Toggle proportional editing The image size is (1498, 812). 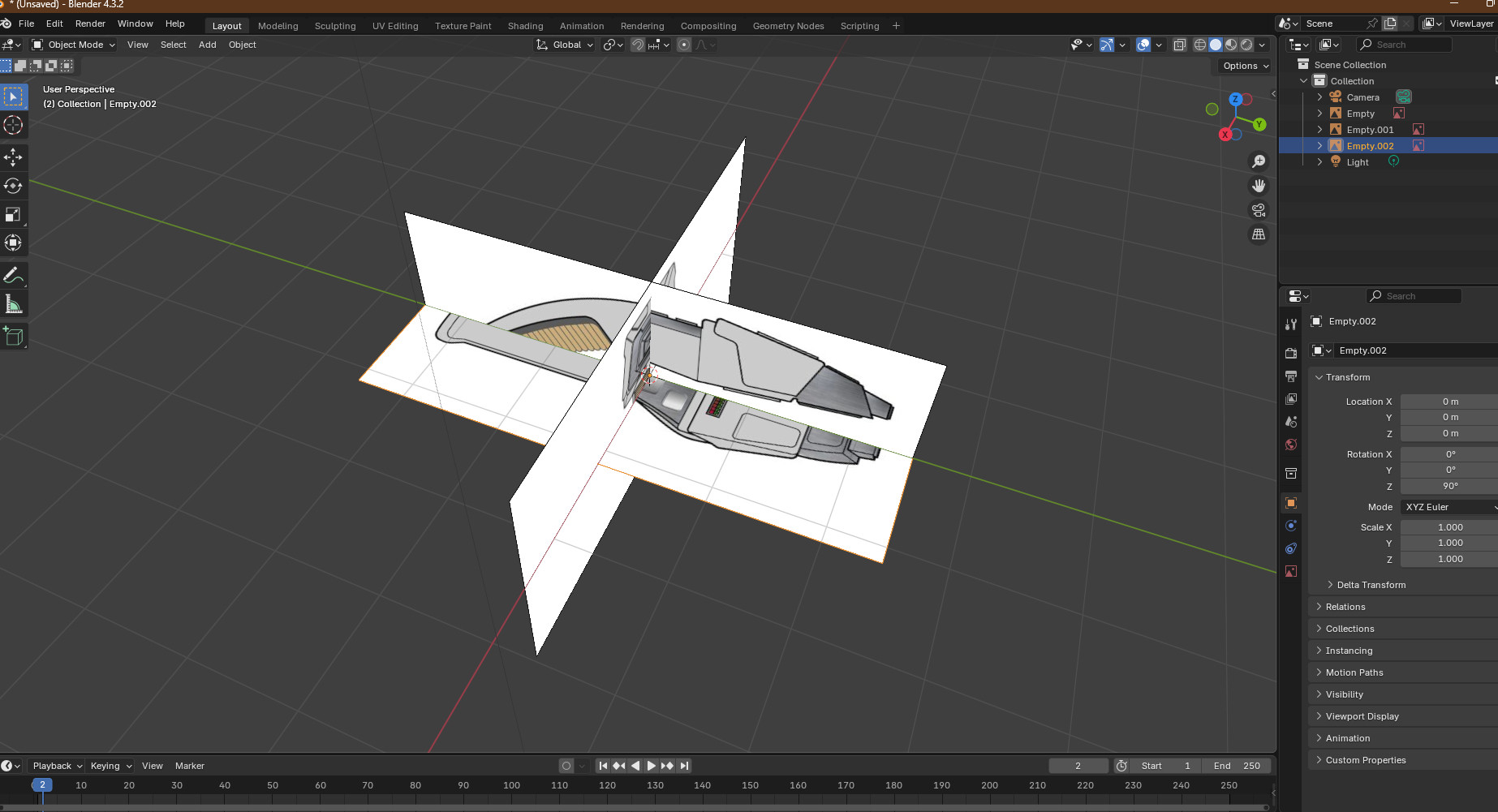coord(684,45)
